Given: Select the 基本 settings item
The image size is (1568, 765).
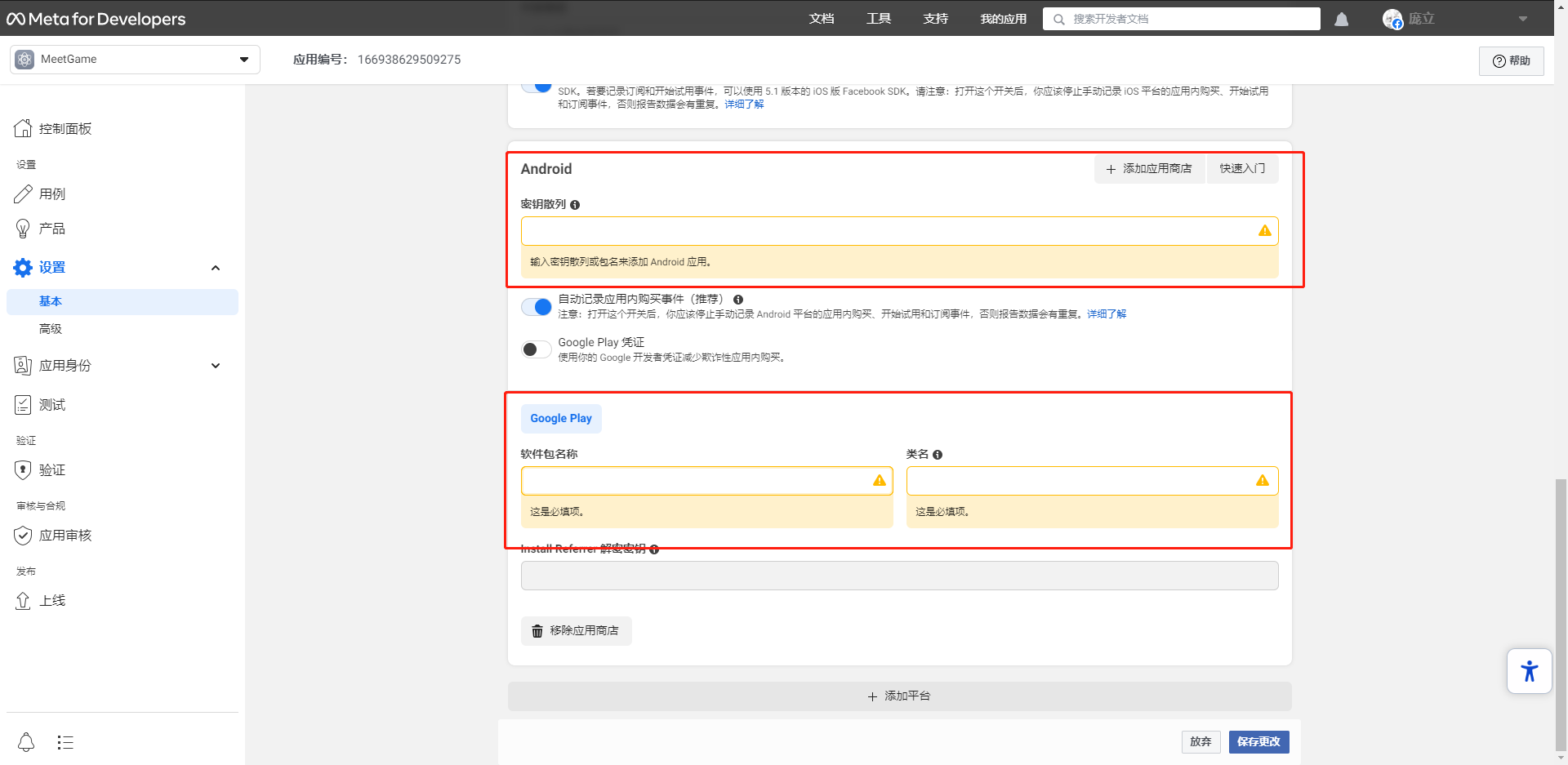Looking at the screenshot, I should 122,301.
